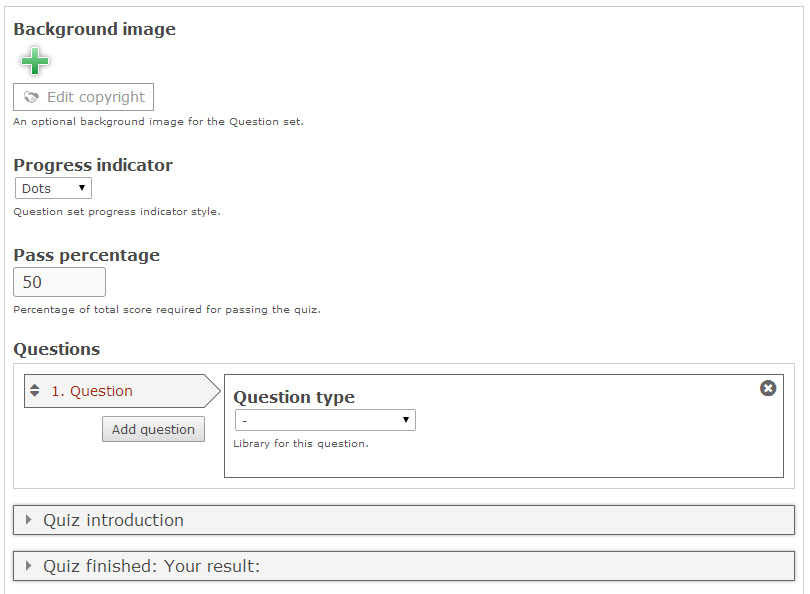Click the Question type heading label
This screenshot has width=810, height=594.
(294, 397)
